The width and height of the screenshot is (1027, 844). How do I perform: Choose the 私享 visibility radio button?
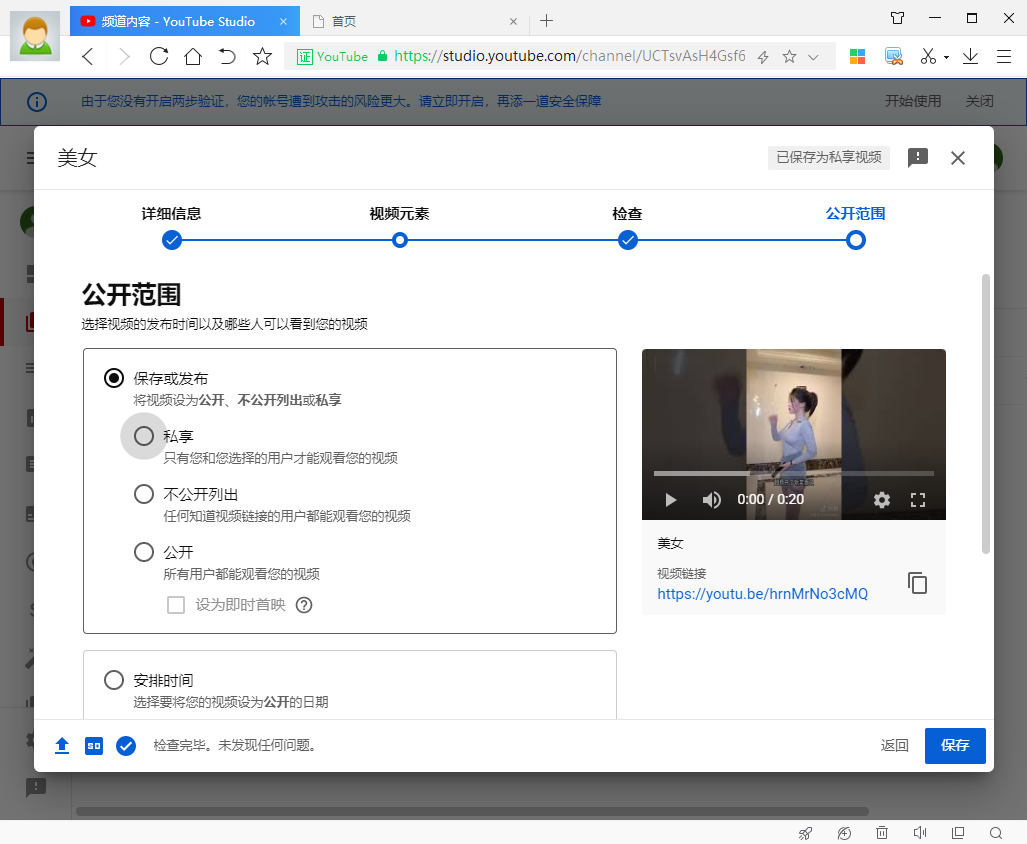[143, 436]
